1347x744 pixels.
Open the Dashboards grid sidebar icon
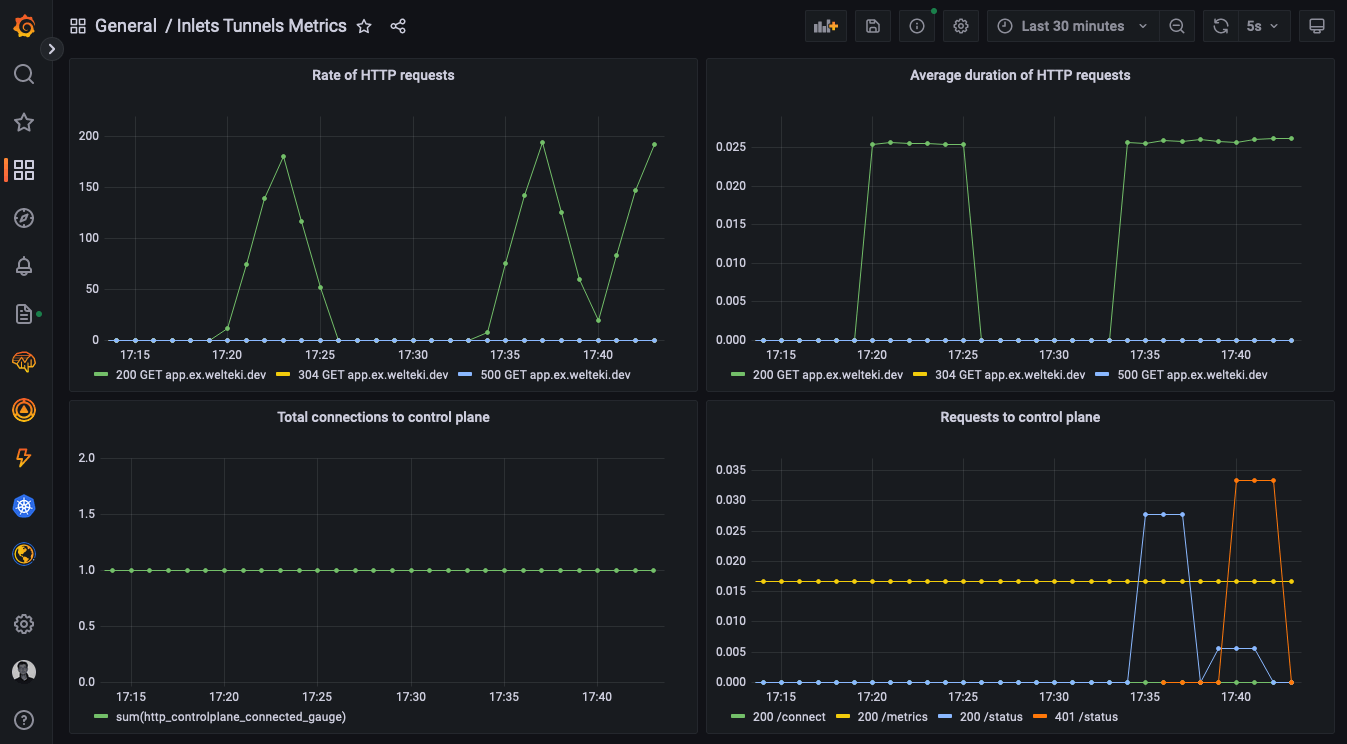pyautogui.click(x=24, y=170)
